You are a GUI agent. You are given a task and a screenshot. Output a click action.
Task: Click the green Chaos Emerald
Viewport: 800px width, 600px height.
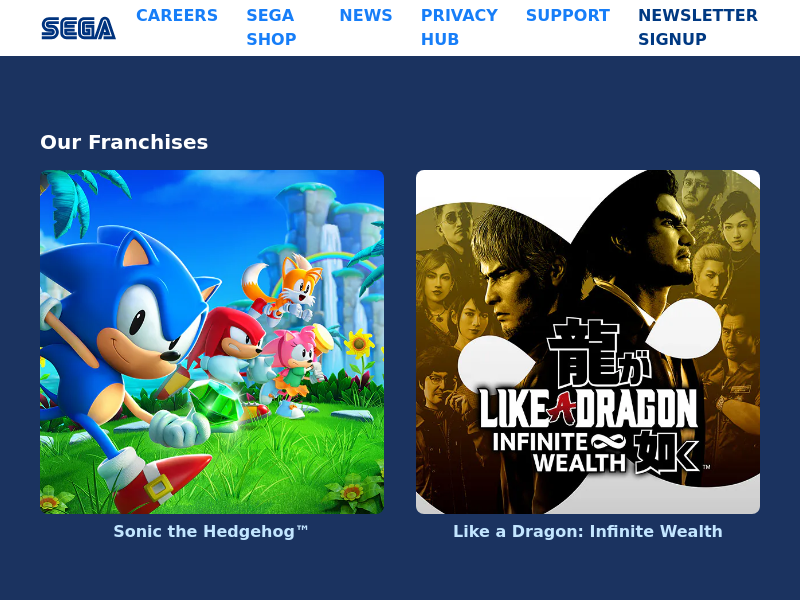tap(218, 401)
